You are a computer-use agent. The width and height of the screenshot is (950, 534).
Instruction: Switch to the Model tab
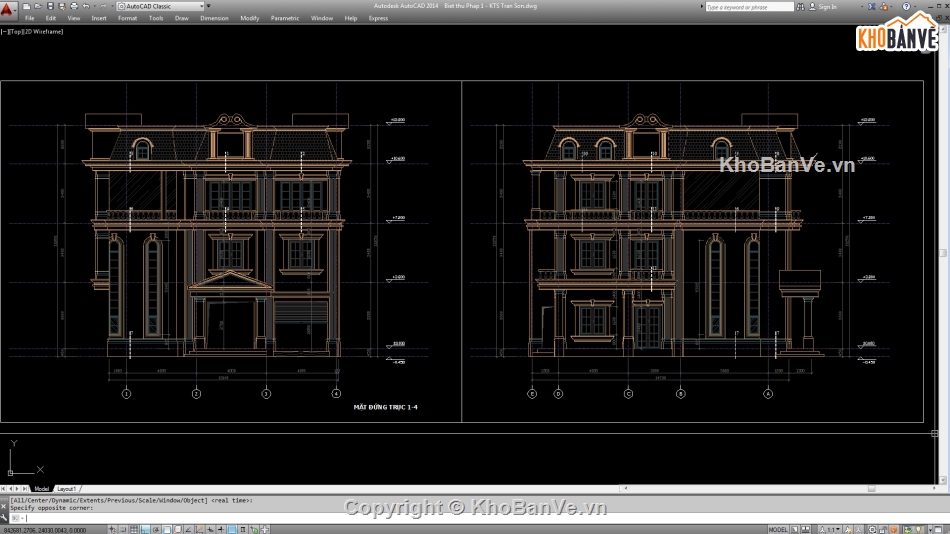[41, 489]
